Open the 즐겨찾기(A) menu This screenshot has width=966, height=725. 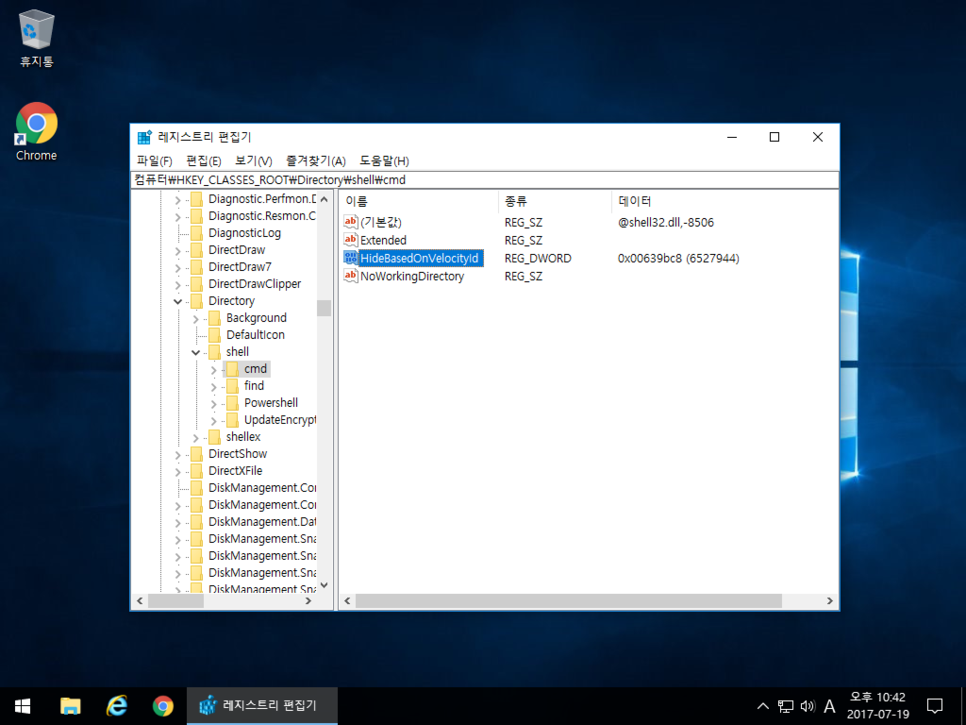click(x=315, y=161)
